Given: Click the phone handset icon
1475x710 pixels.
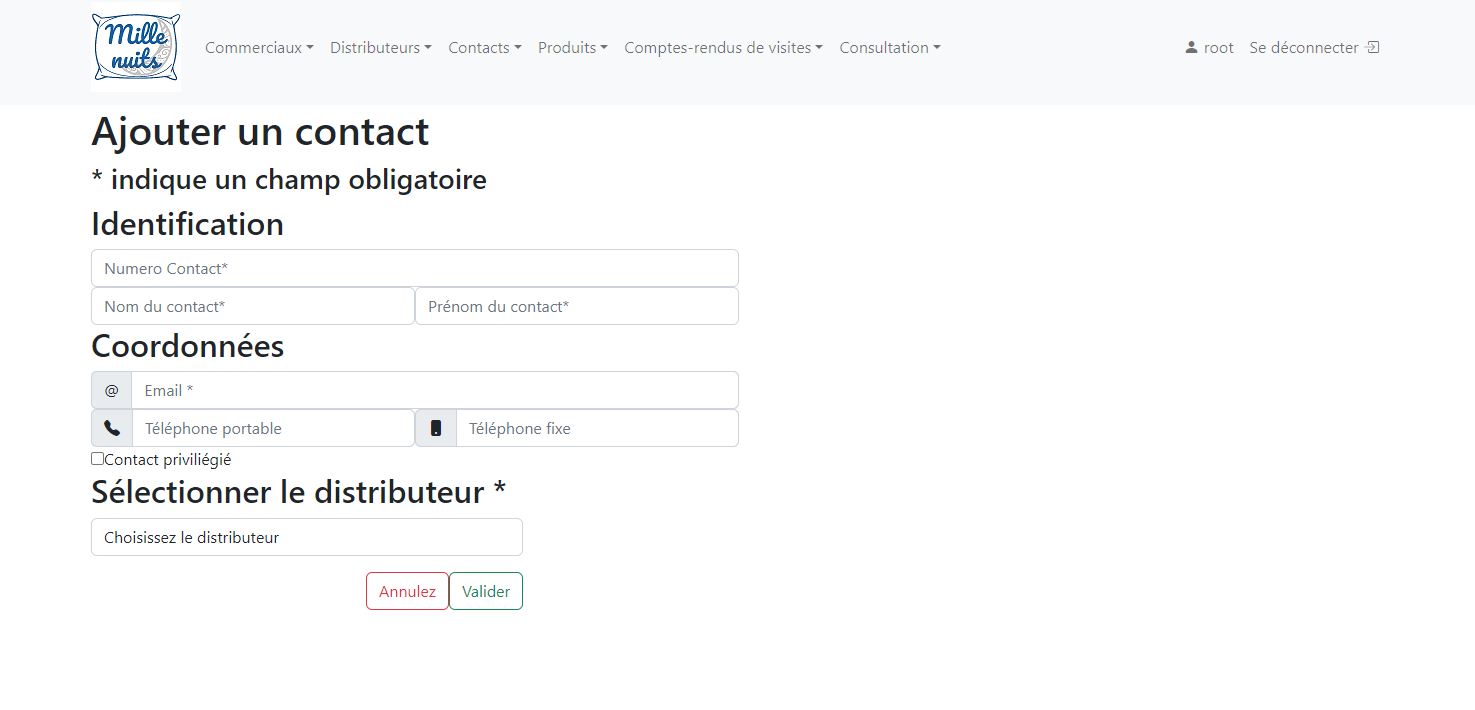Looking at the screenshot, I should pyautogui.click(x=112, y=428).
